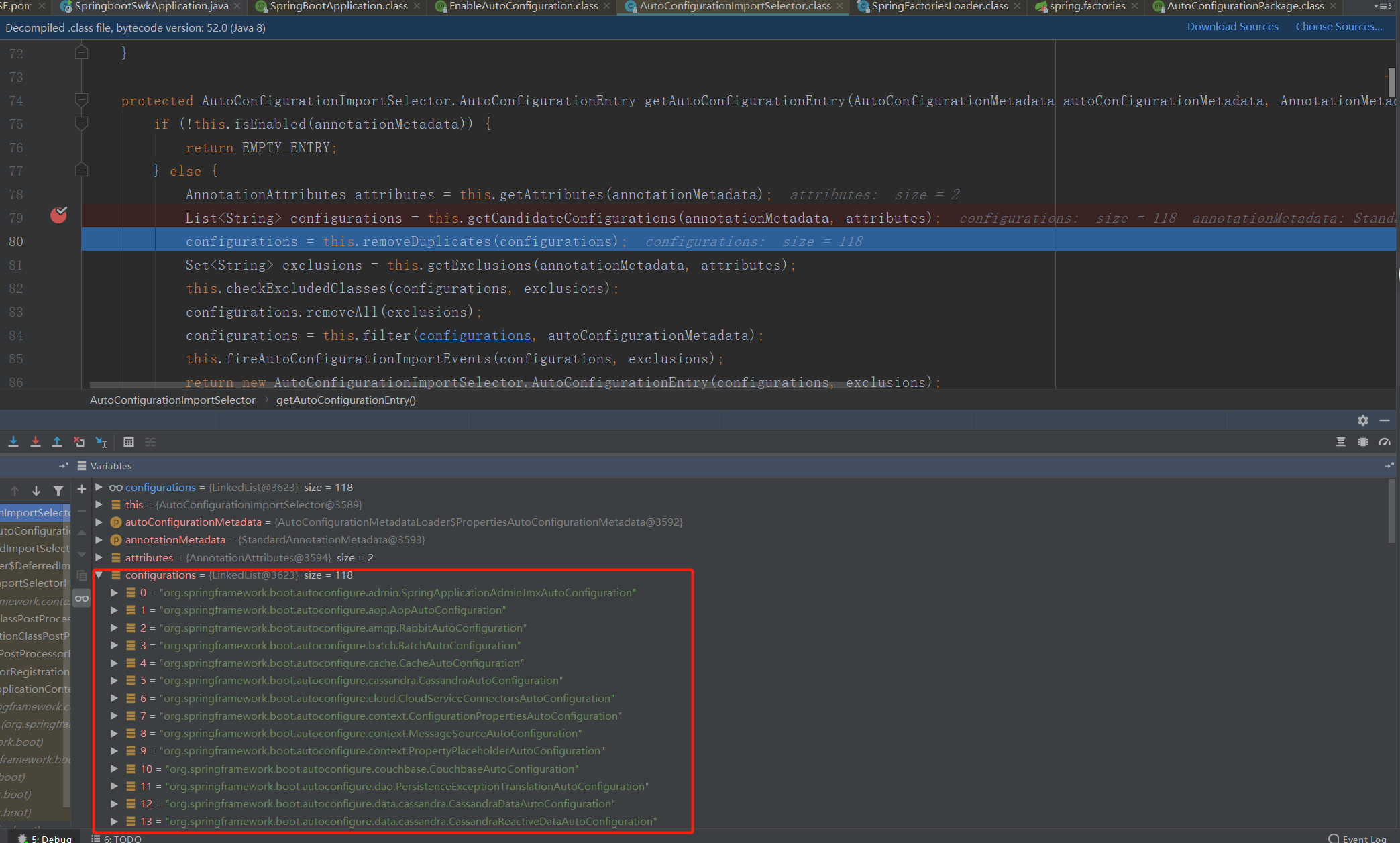Click the speedometer Mute Renderers icon
This screenshot has width=1400, height=843.
pos(1385,442)
